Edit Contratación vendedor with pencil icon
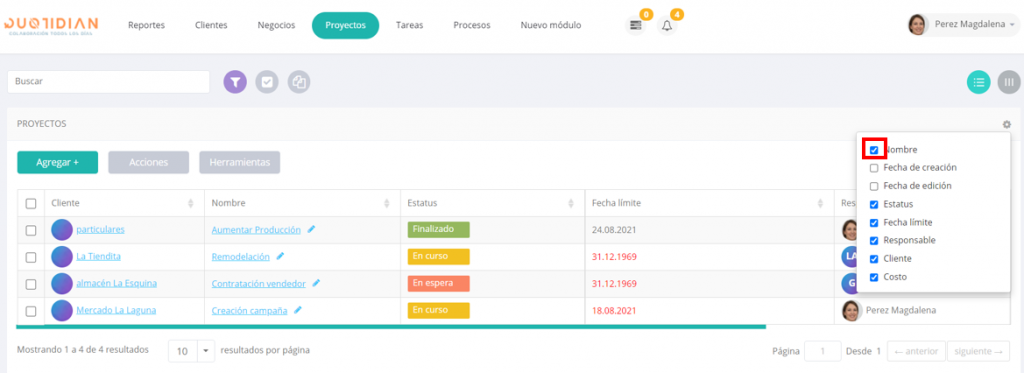 pos(316,283)
